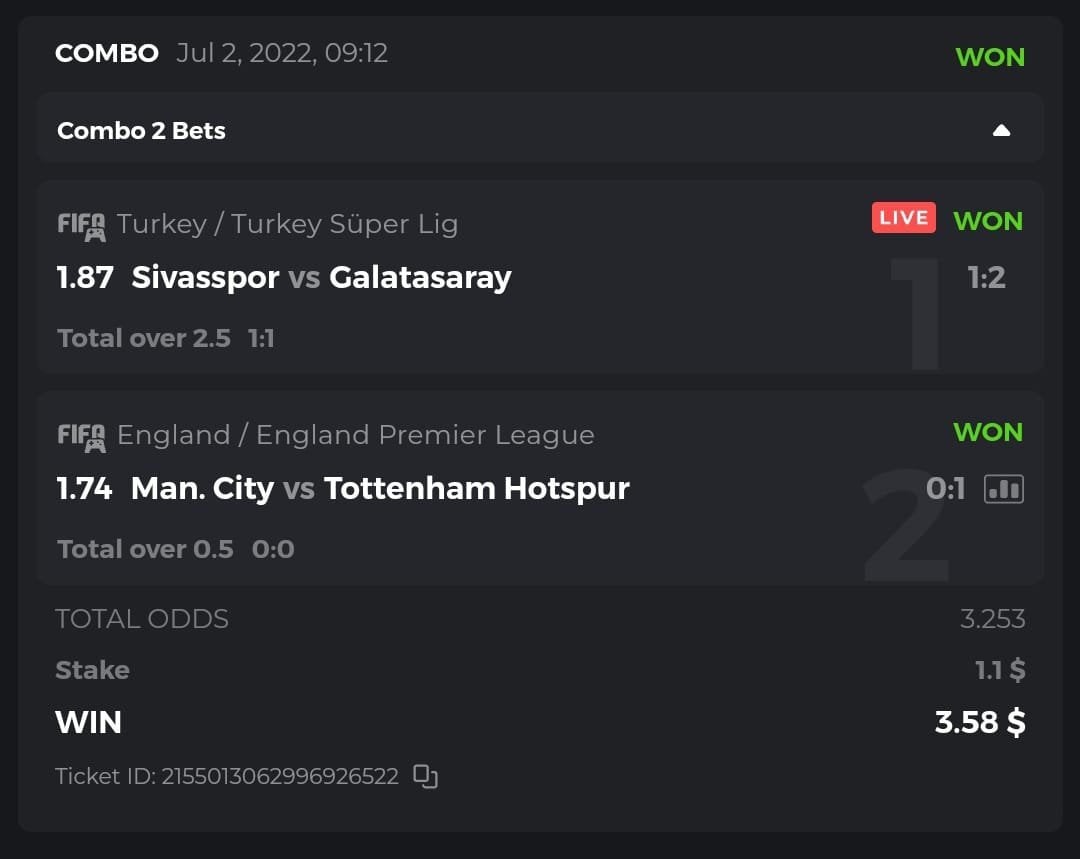This screenshot has width=1080, height=859.
Task: Click FIFA gamepad icon for Turkey league
Action: (x=81, y=225)
